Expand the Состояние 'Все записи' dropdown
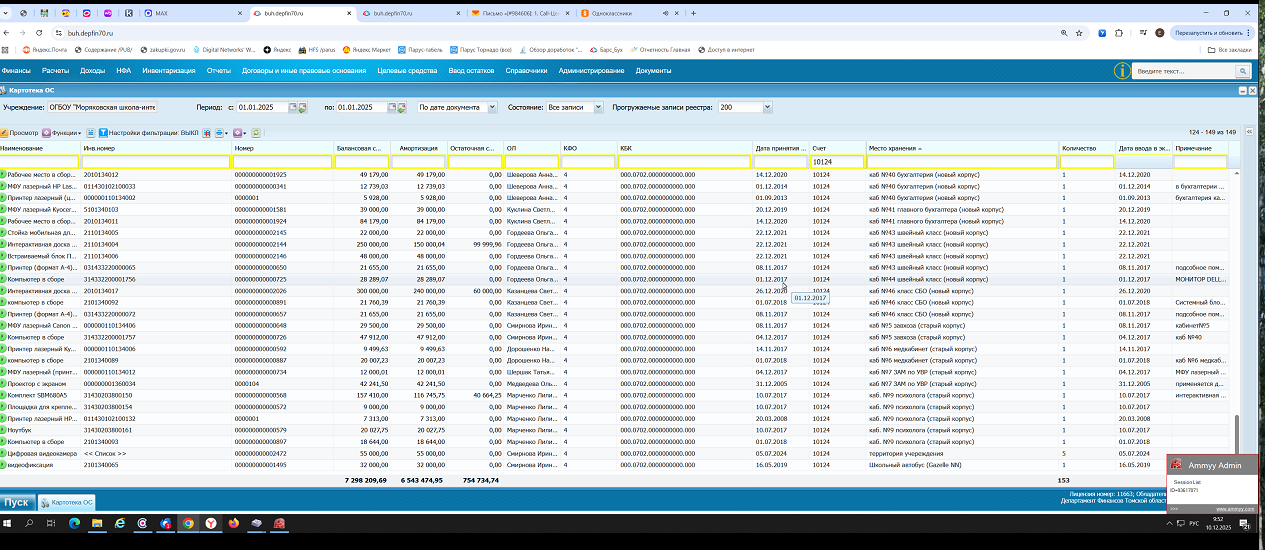This screenshot has height=550, width=1265. pyautogui.click(x=598, y=107)
